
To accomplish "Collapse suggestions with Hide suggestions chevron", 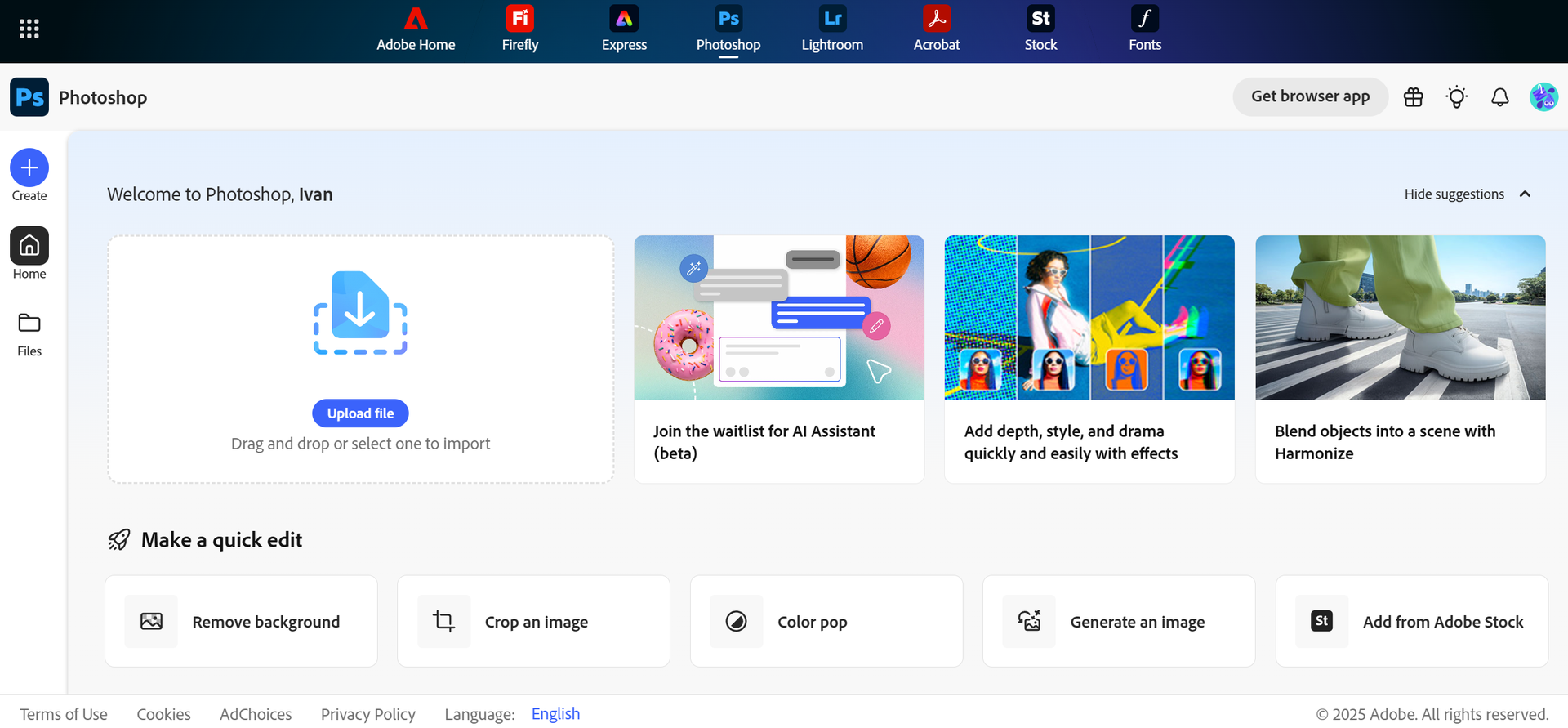I will pyautogui.click(x=1525, y=194).
